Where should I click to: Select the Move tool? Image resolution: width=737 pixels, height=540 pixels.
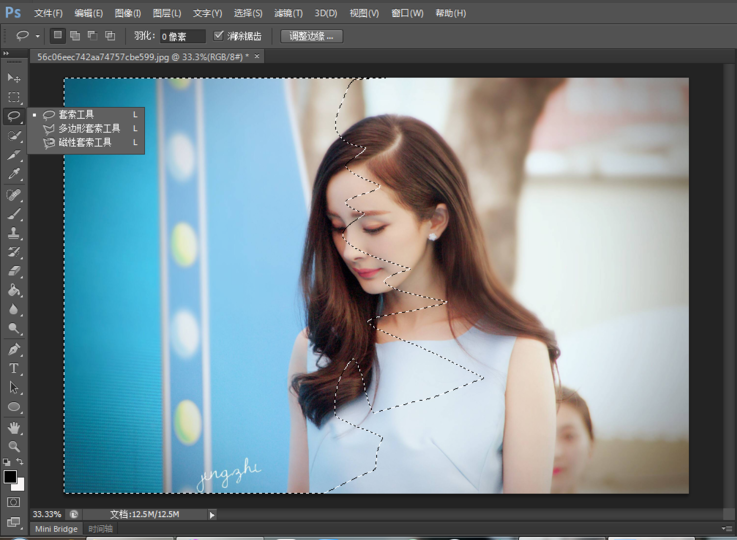14,78
